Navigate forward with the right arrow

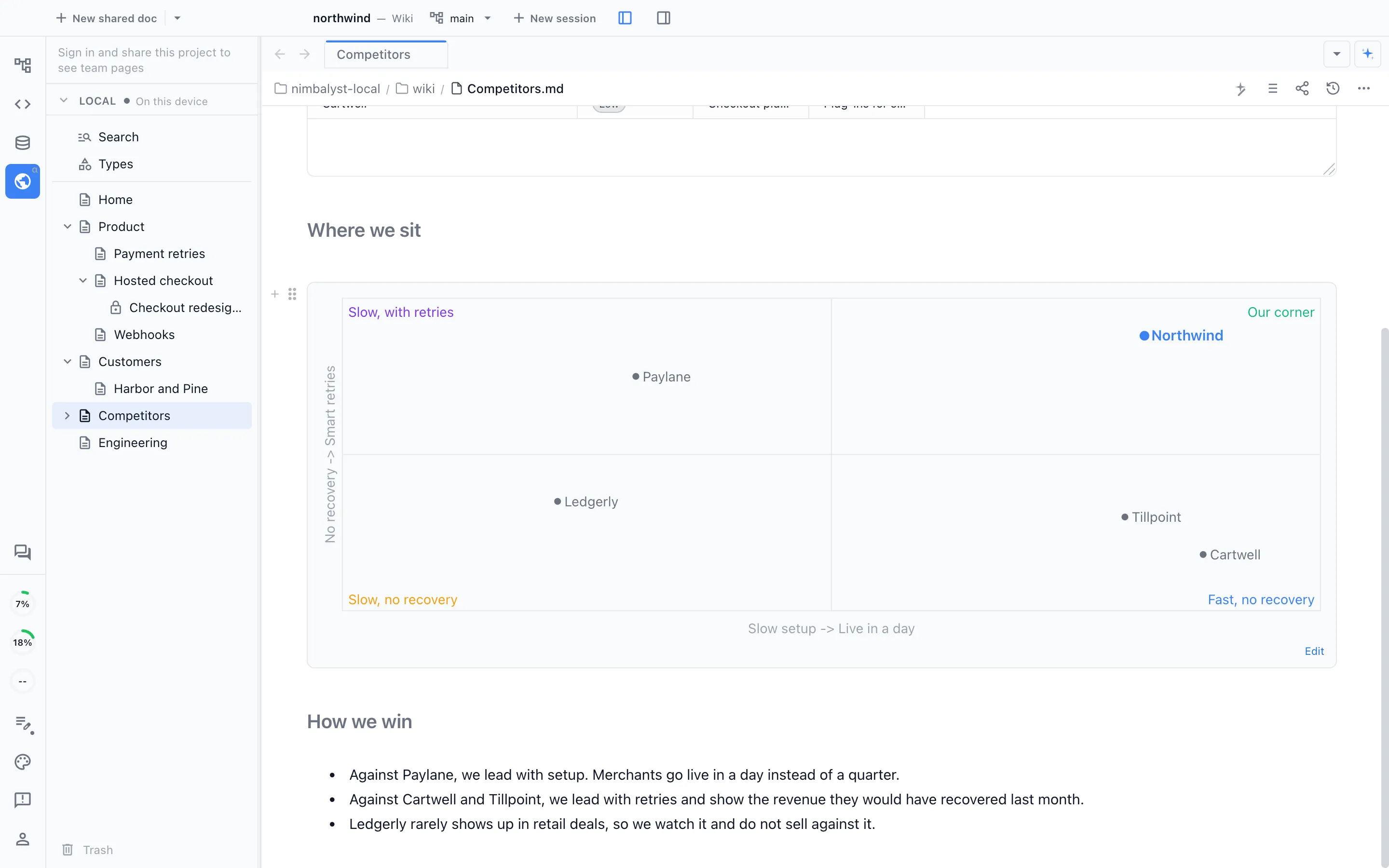click(305, 54)
